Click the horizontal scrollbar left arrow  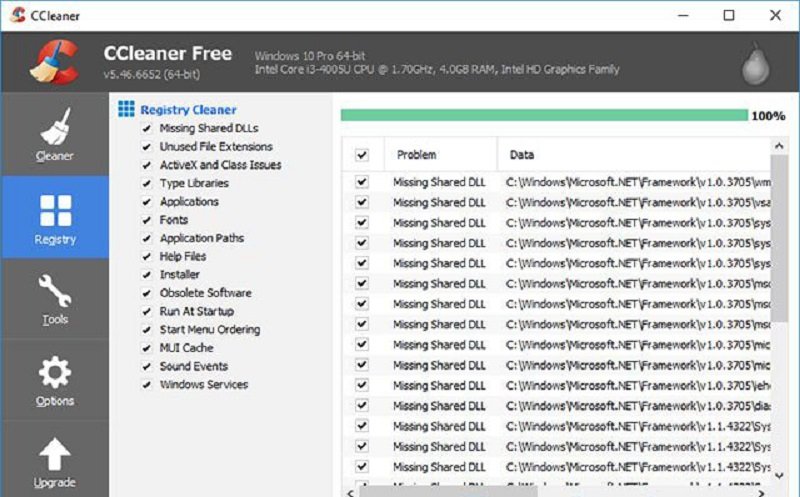[351, 493]
